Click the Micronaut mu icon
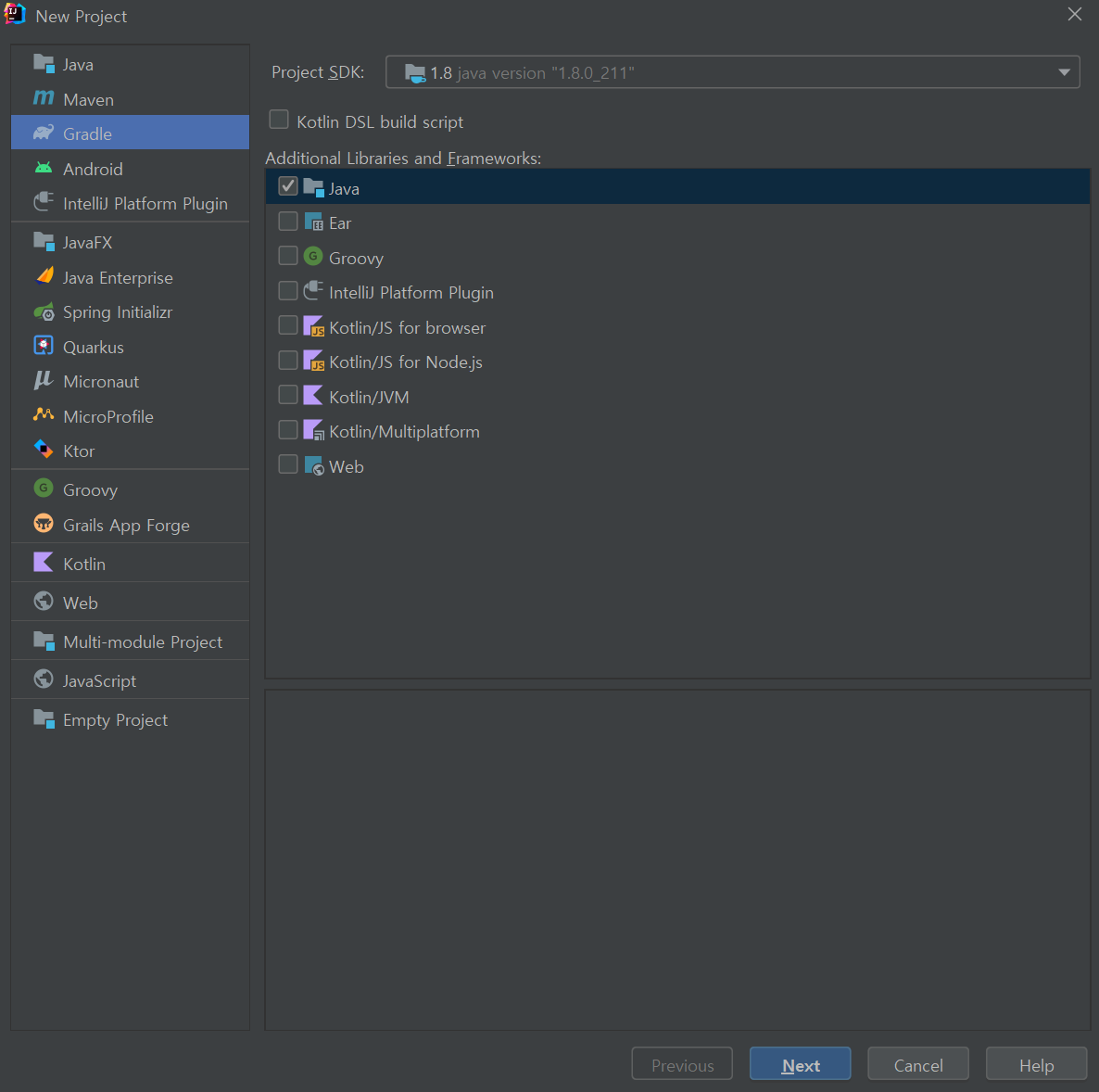1099x1092 pixels. click(44, 380)
